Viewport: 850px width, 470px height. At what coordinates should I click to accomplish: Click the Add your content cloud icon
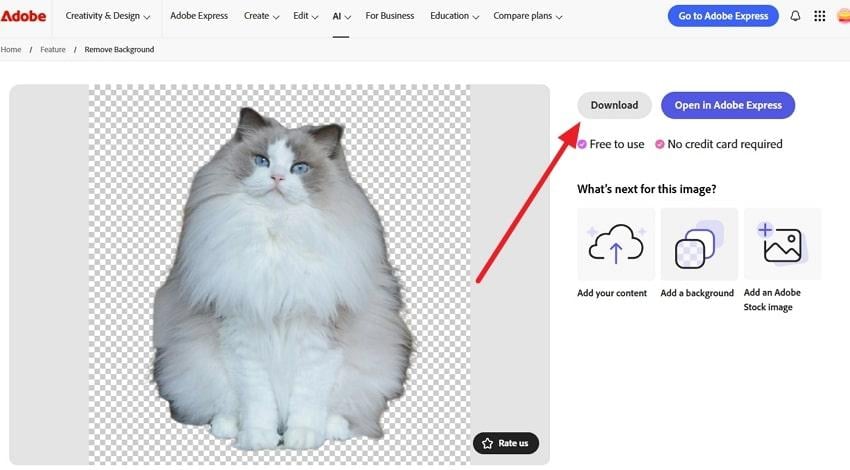point(616,244)
